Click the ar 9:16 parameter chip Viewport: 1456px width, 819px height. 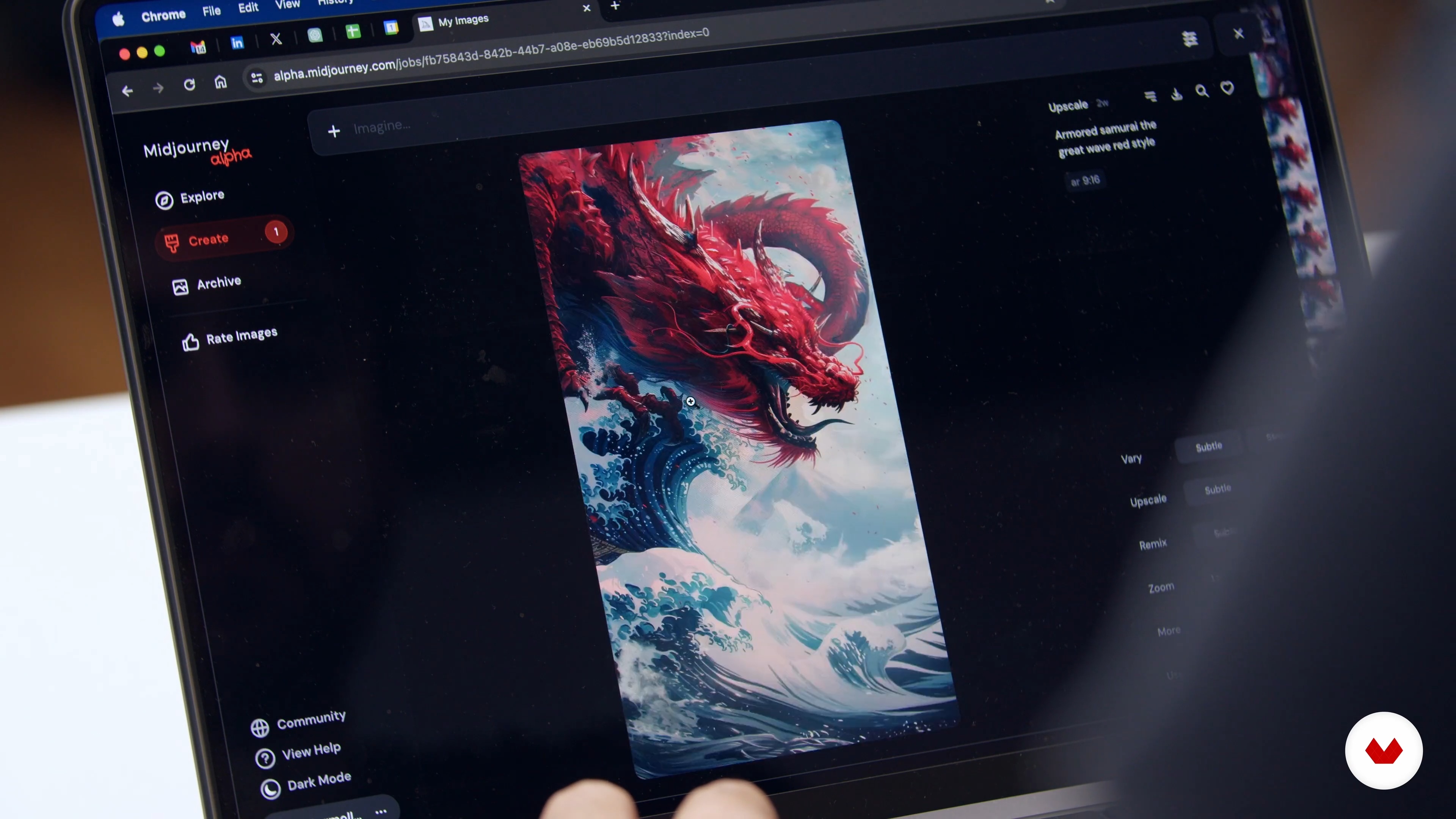(x=1085, y=181)
